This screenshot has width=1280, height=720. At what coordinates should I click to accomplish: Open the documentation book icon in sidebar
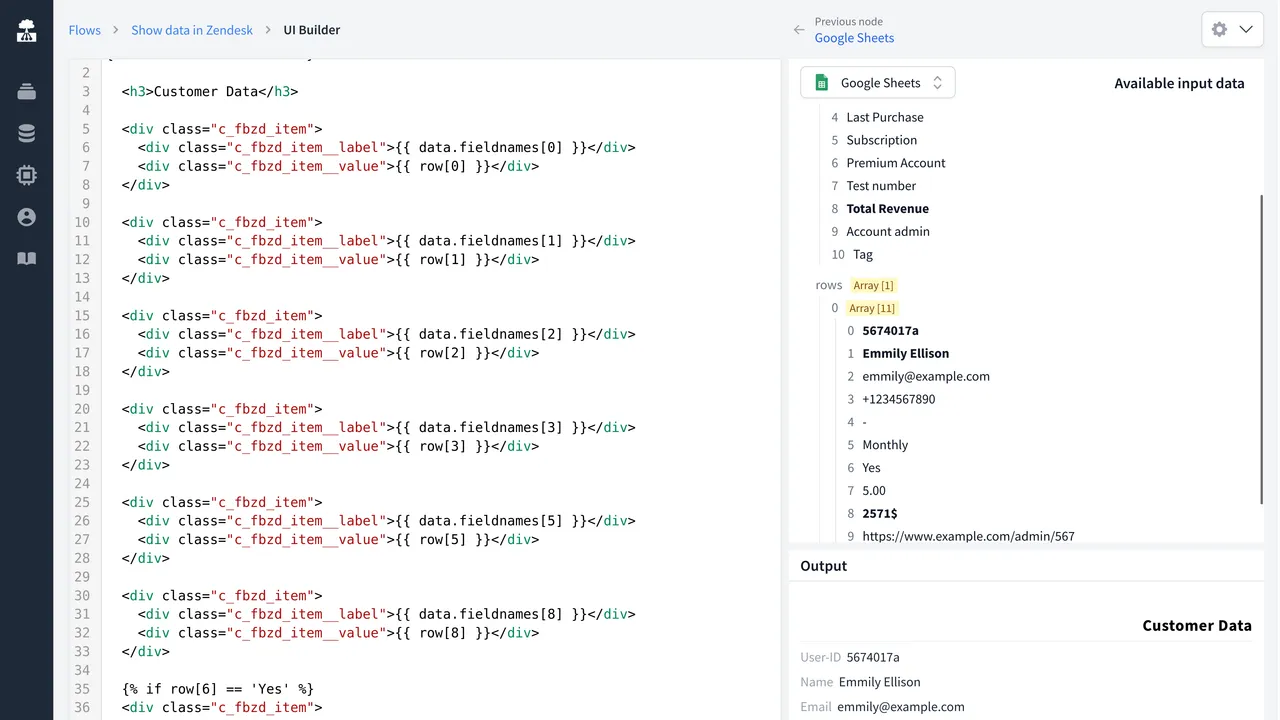coord(27,259)
